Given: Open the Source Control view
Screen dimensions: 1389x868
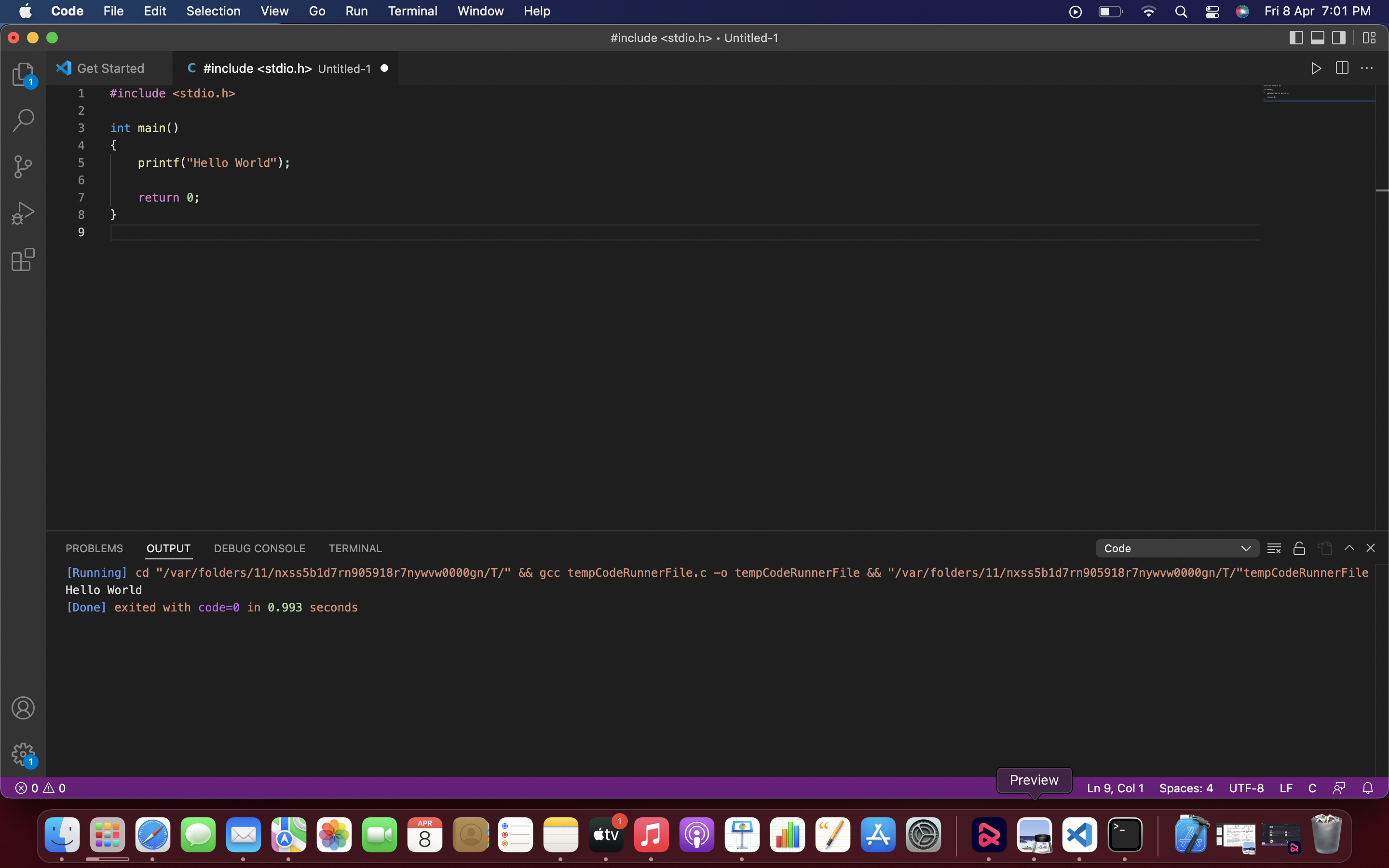Looking at the screenshot, I should [x=23, y=166].
